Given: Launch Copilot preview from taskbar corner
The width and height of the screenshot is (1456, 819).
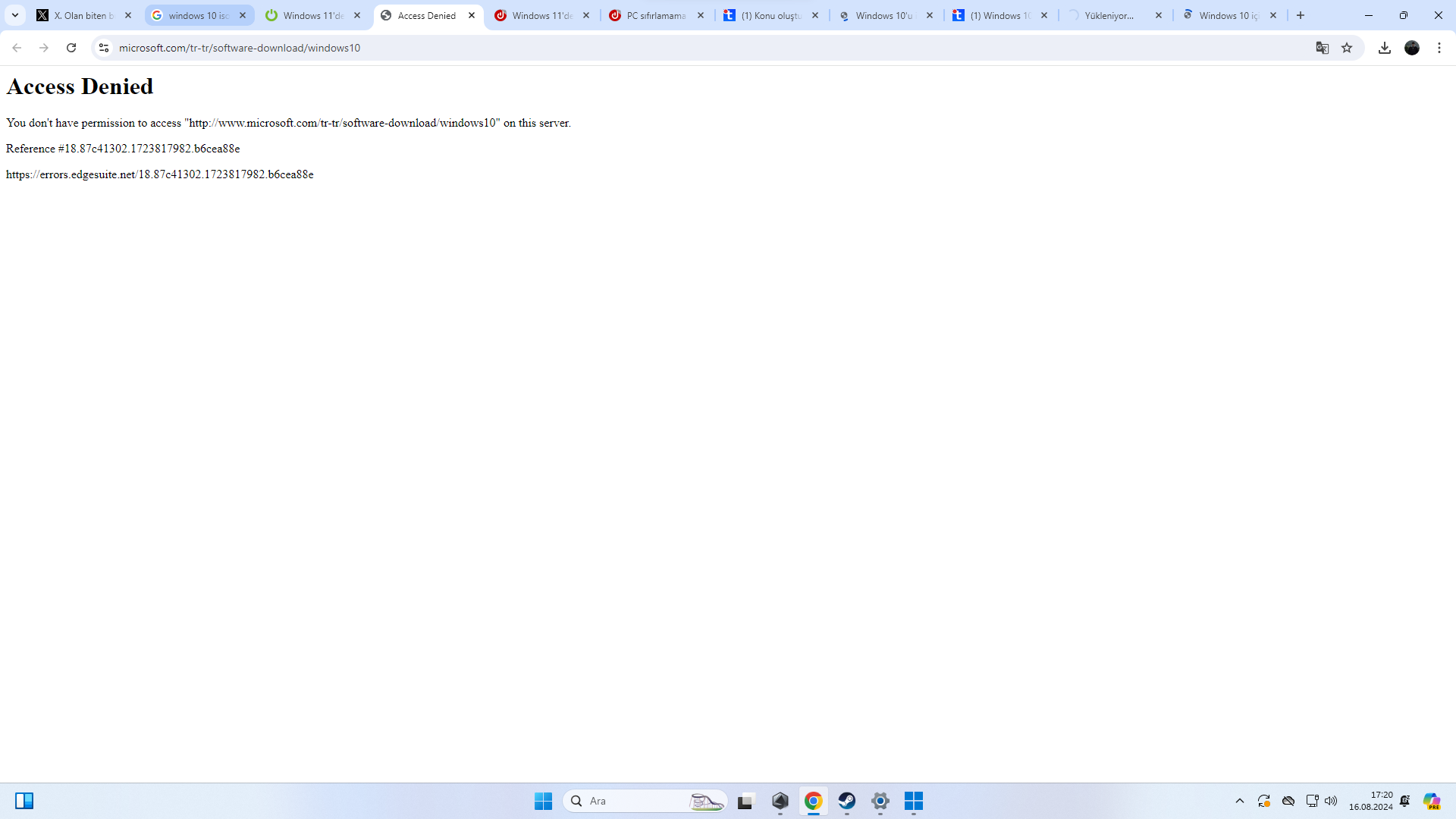Looking at the screenshot, I should click(1432, 801).
